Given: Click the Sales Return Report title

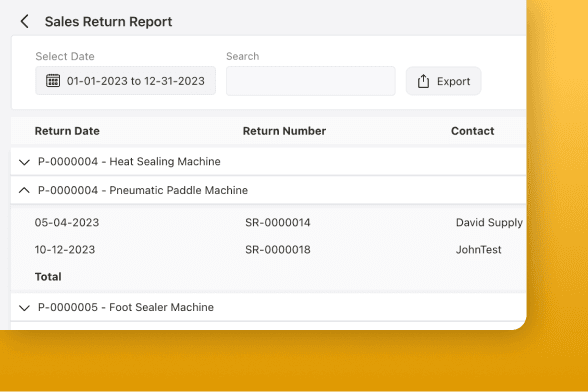Looking at the screenshot, I should 108,22.
